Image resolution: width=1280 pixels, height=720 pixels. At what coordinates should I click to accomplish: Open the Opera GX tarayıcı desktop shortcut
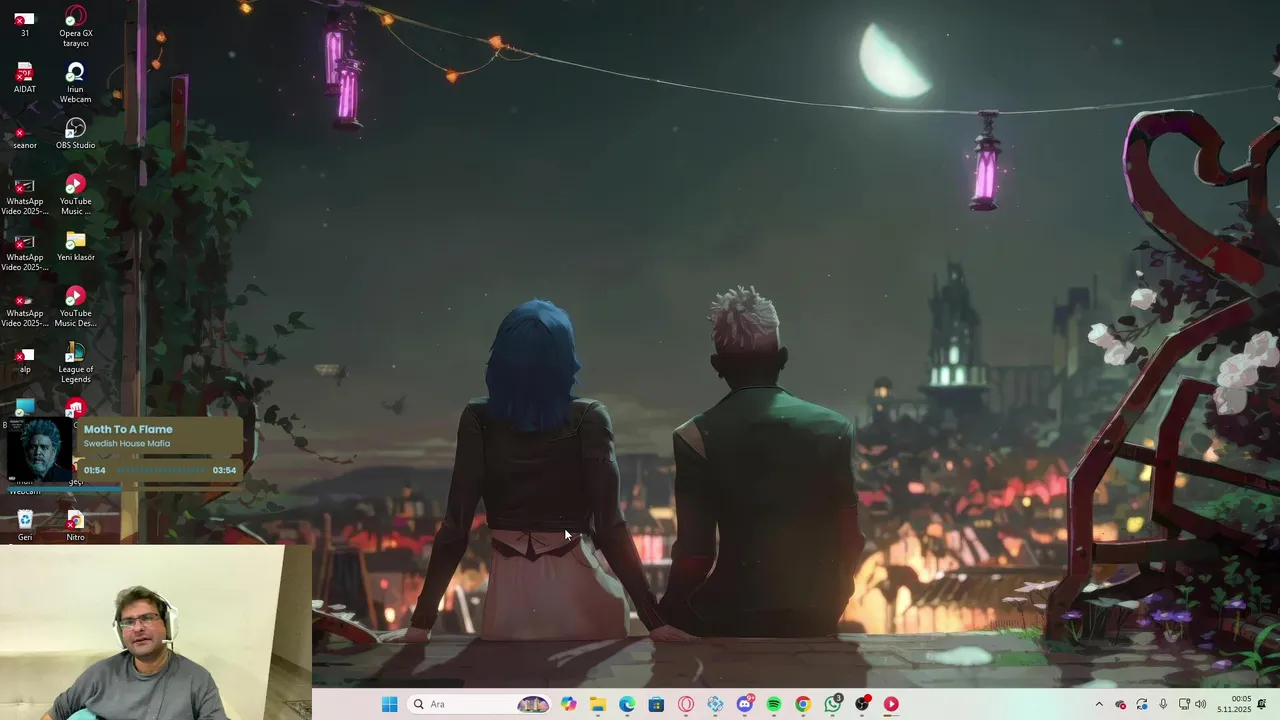point(75,26)
